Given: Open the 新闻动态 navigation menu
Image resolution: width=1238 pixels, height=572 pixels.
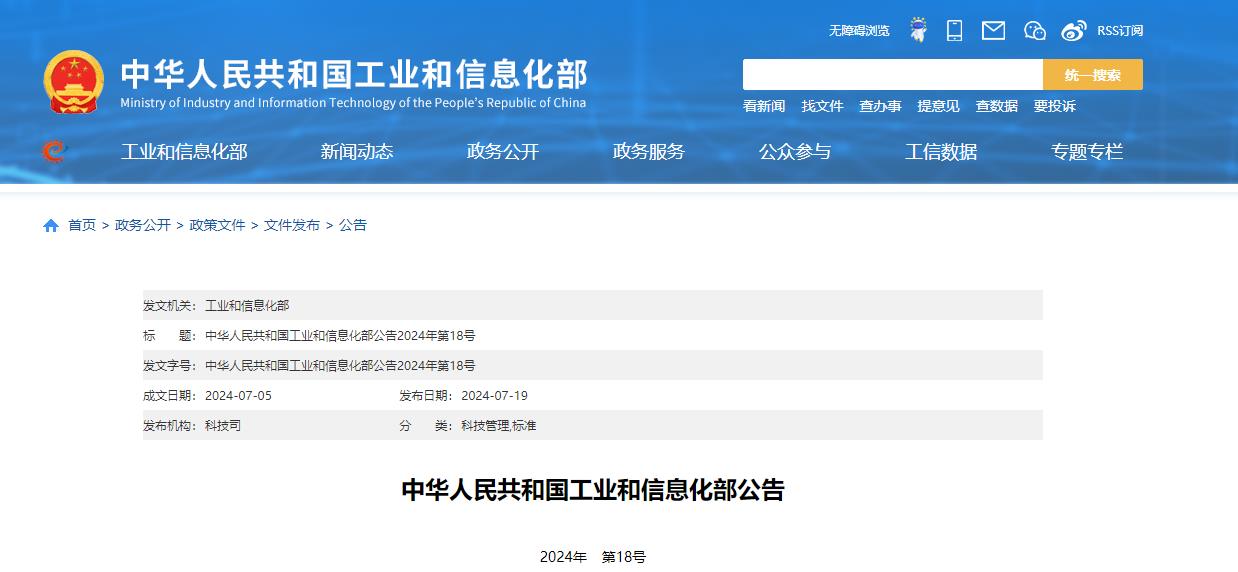Looking at the screenshot, I should point(357,152).
